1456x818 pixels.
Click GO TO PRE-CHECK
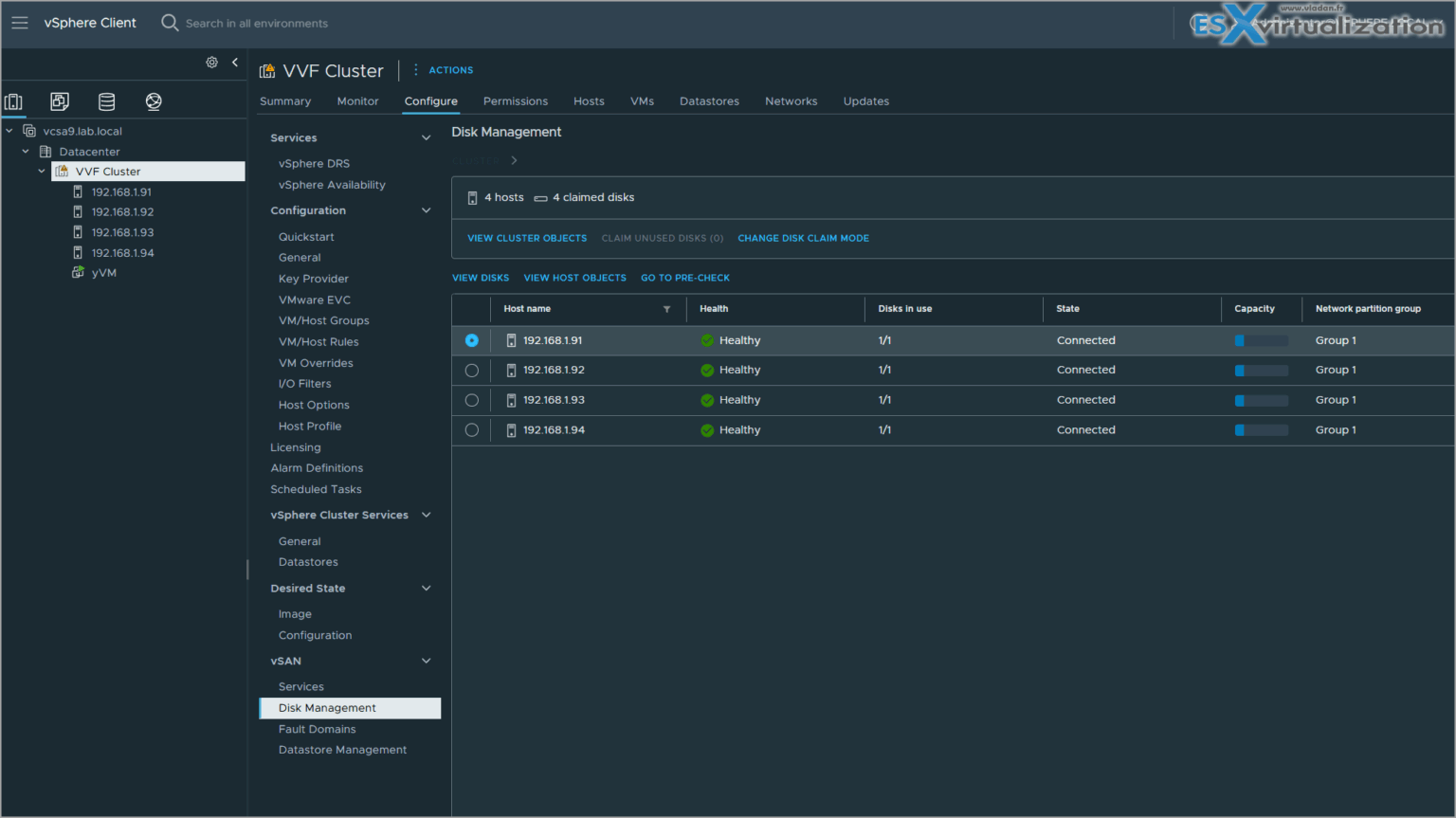685,277
